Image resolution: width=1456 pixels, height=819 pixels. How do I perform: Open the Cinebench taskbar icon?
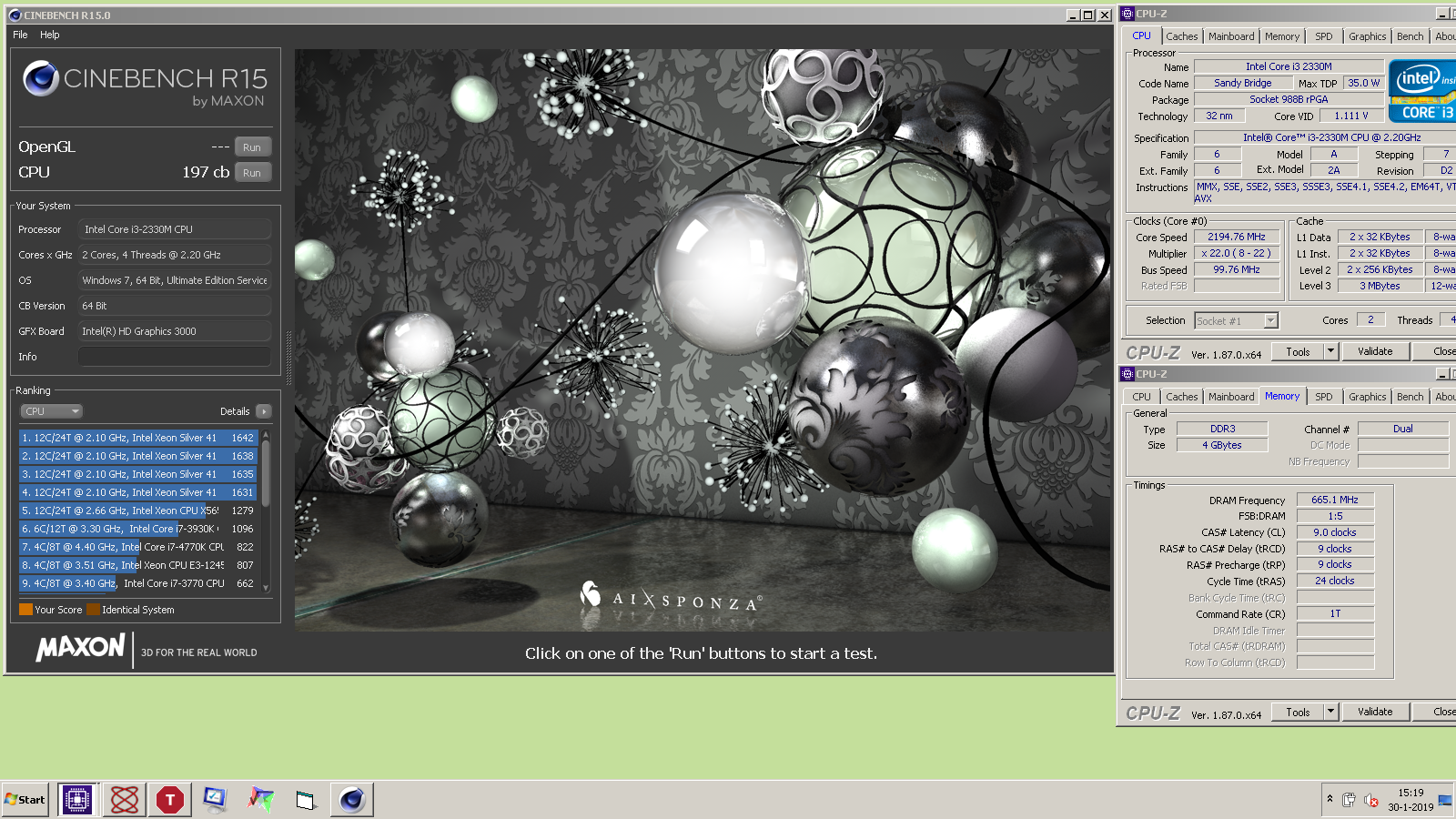[351, 800]
